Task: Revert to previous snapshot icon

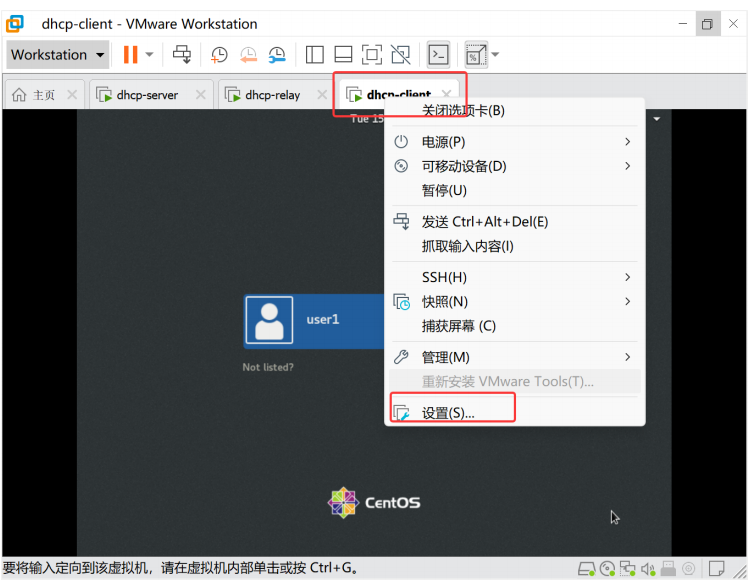Action: click(x=248, y=55)
